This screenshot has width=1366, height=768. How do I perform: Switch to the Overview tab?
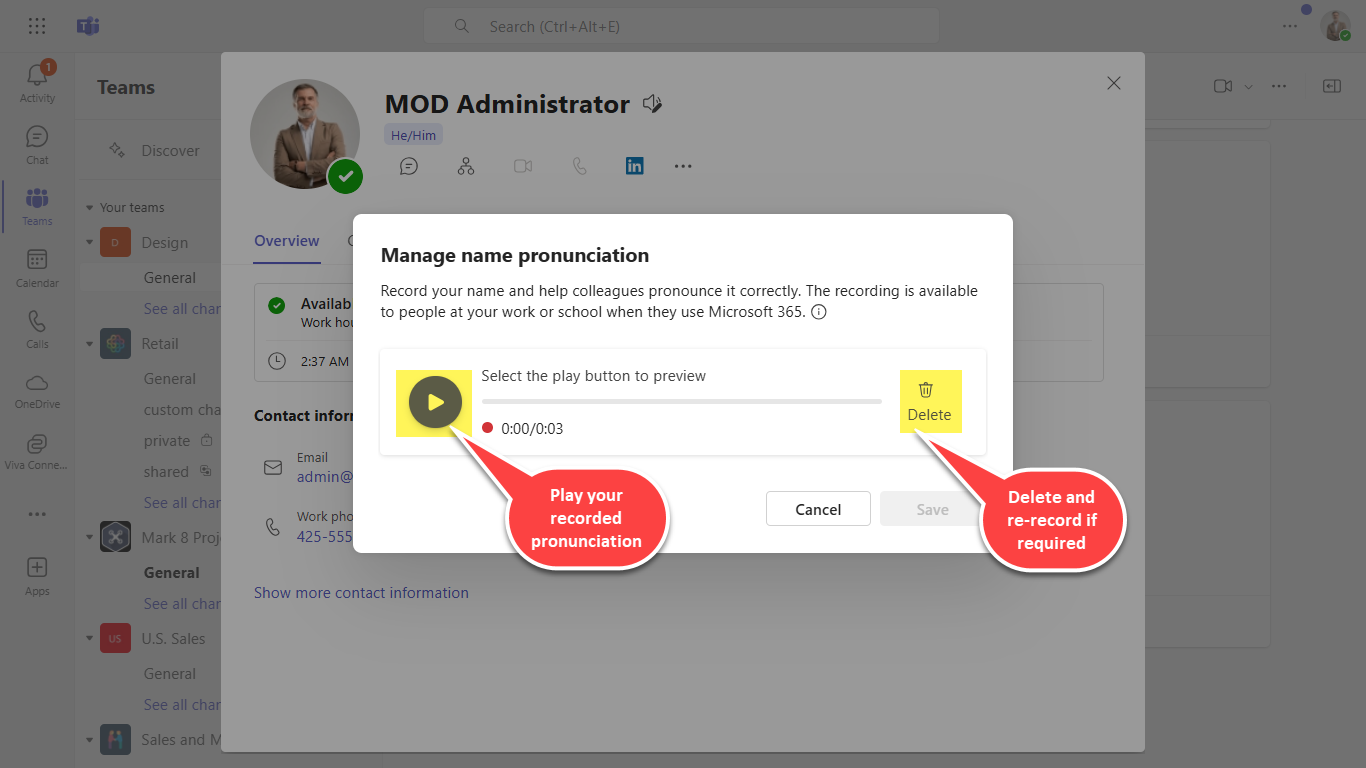(x=287, y=241)
